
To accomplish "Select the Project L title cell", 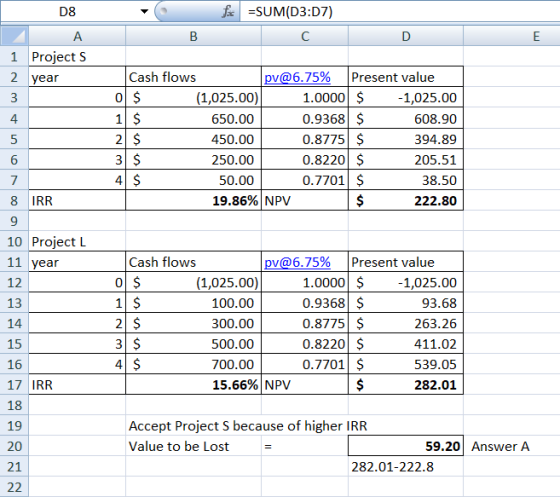I will point(77,242).
